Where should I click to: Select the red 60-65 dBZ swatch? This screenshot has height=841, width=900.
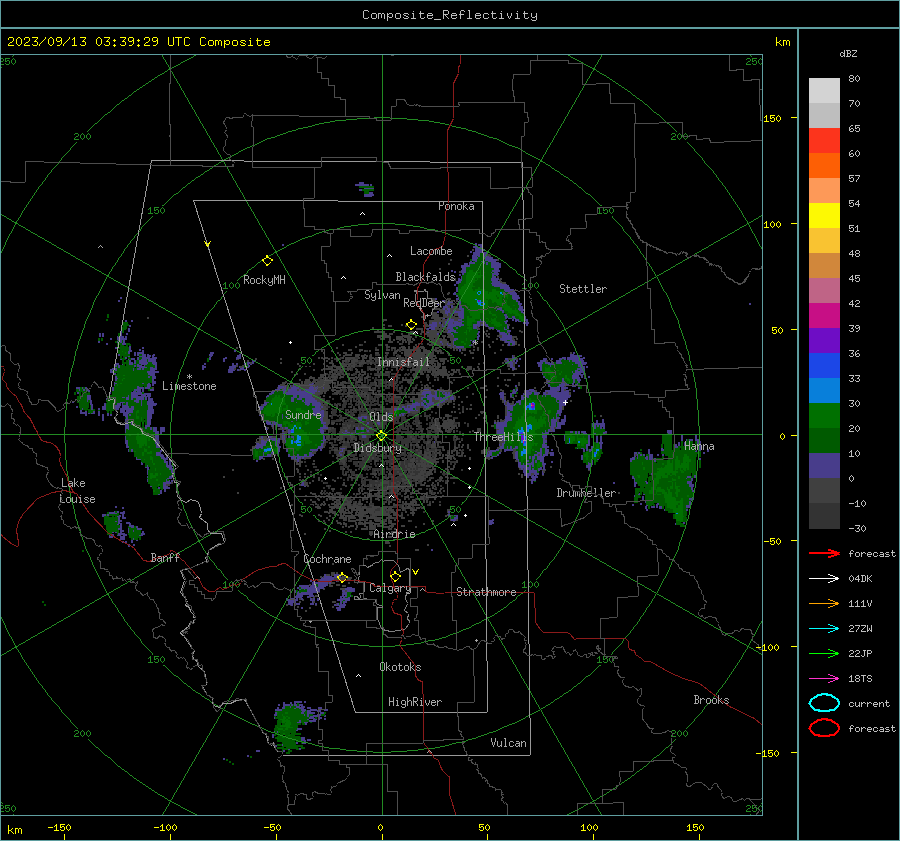click(x=824, y=141)
